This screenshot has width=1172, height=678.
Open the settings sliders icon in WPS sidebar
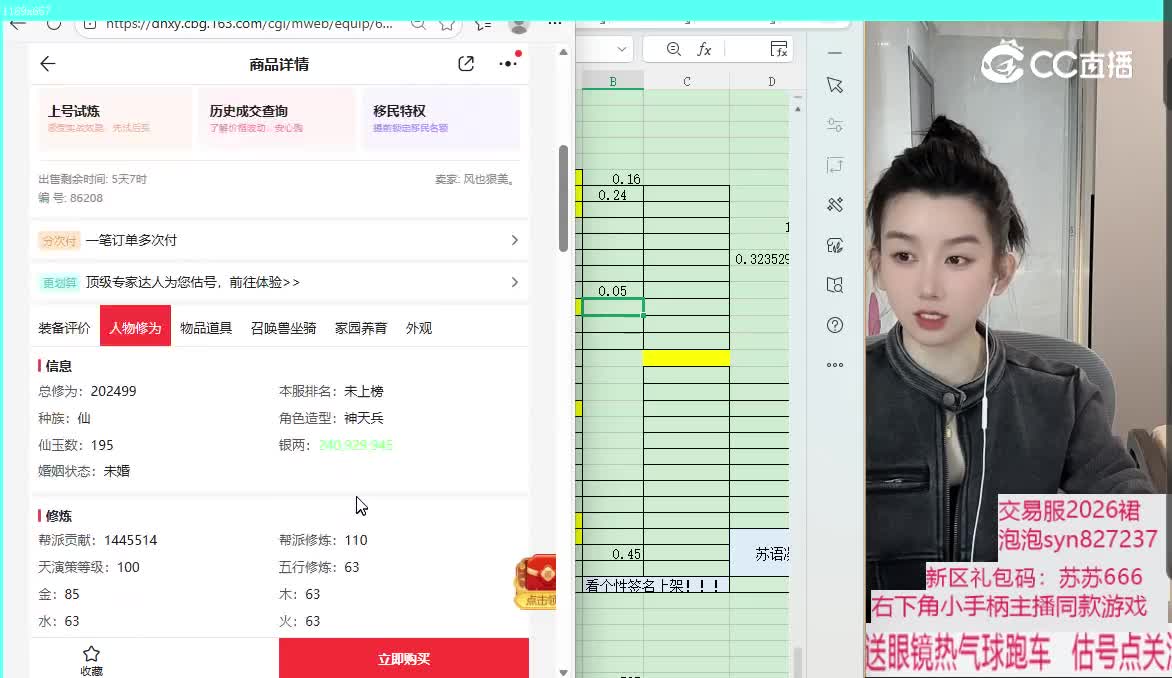tap(835, 125)
